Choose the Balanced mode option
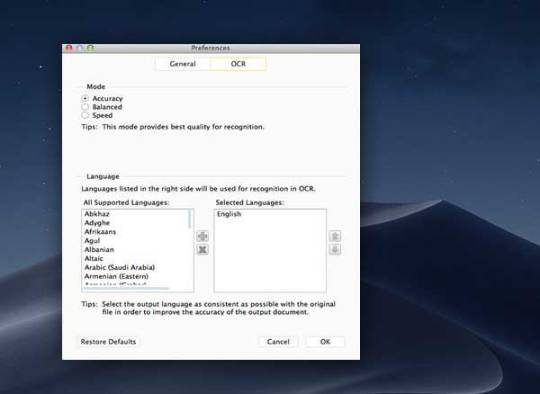540x394 pixels. click(x=85, y=107)
